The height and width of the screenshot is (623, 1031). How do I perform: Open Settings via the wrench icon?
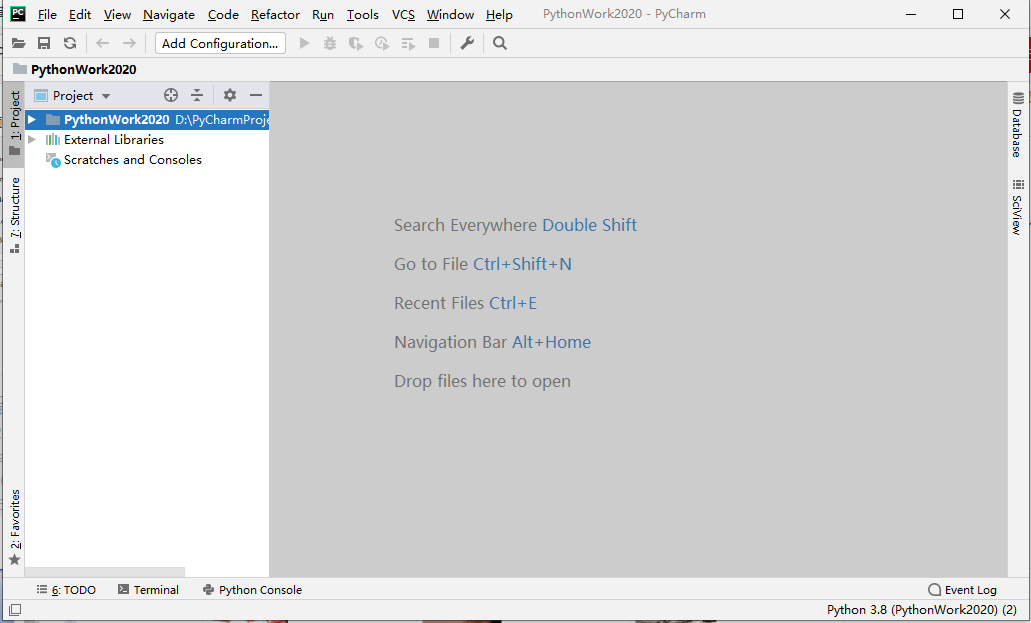pyautogui.click(x=467, y=43)
